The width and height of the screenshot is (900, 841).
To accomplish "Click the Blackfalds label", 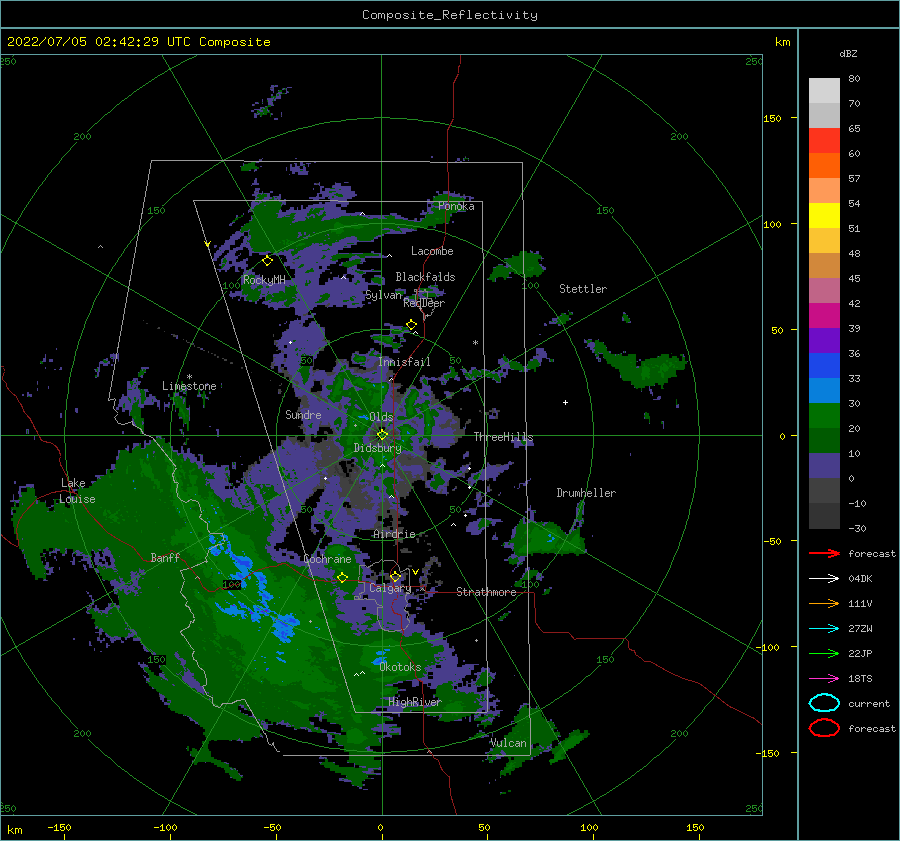I will tap(425, 277).
